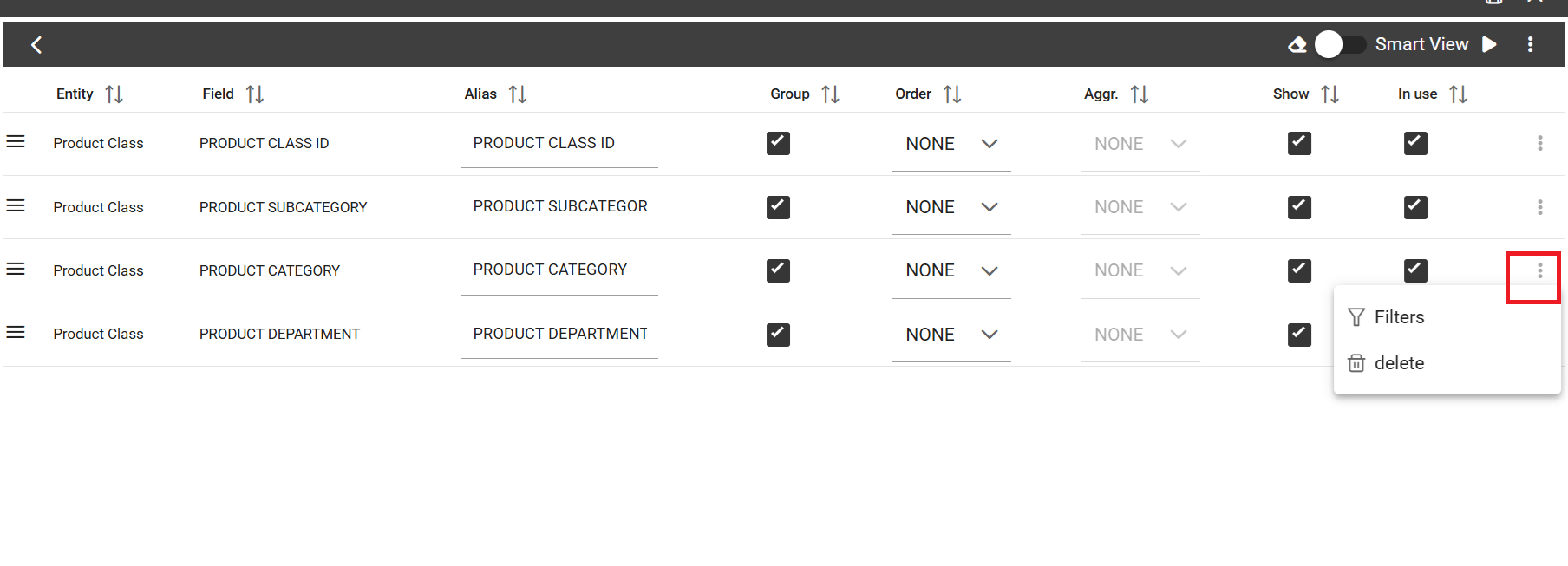Run query with the play arrow icon
1568x566 pixels.
(1490, 44)
